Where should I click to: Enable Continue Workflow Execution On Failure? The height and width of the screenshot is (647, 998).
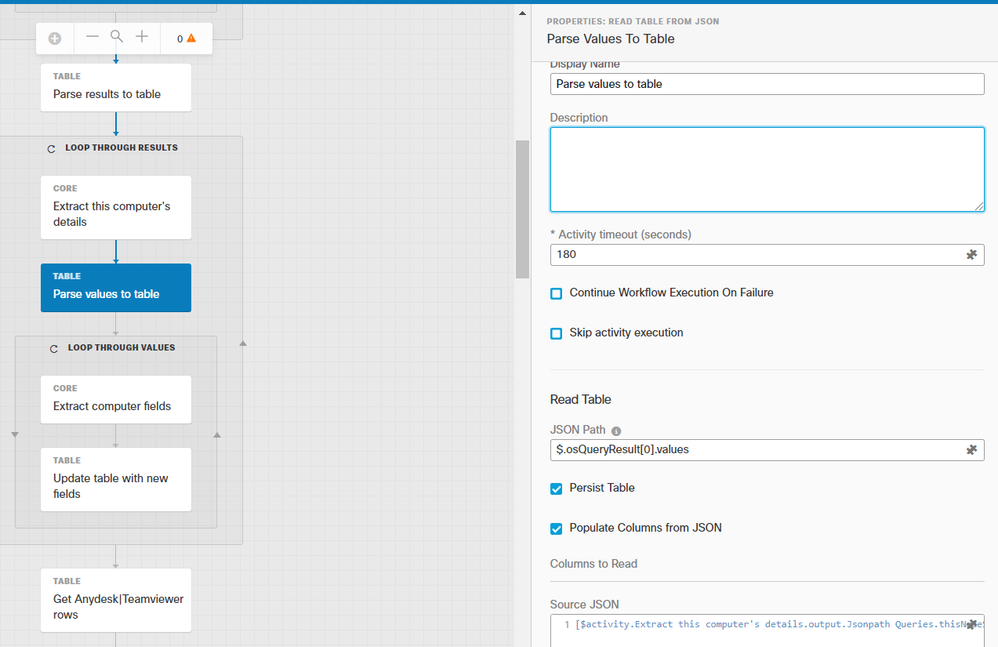coord(556,293)
